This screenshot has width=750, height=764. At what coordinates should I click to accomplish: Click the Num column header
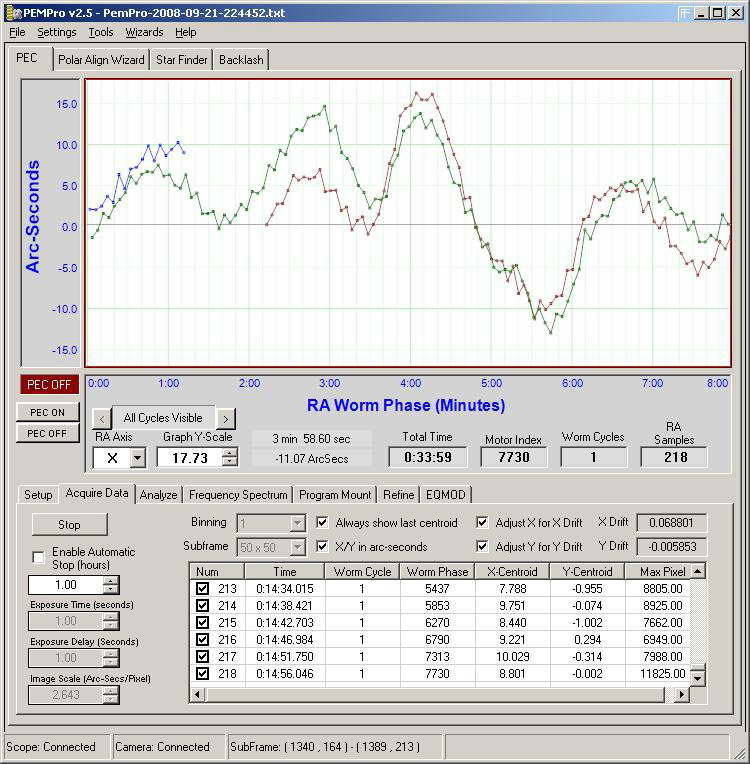click(217, 571)
